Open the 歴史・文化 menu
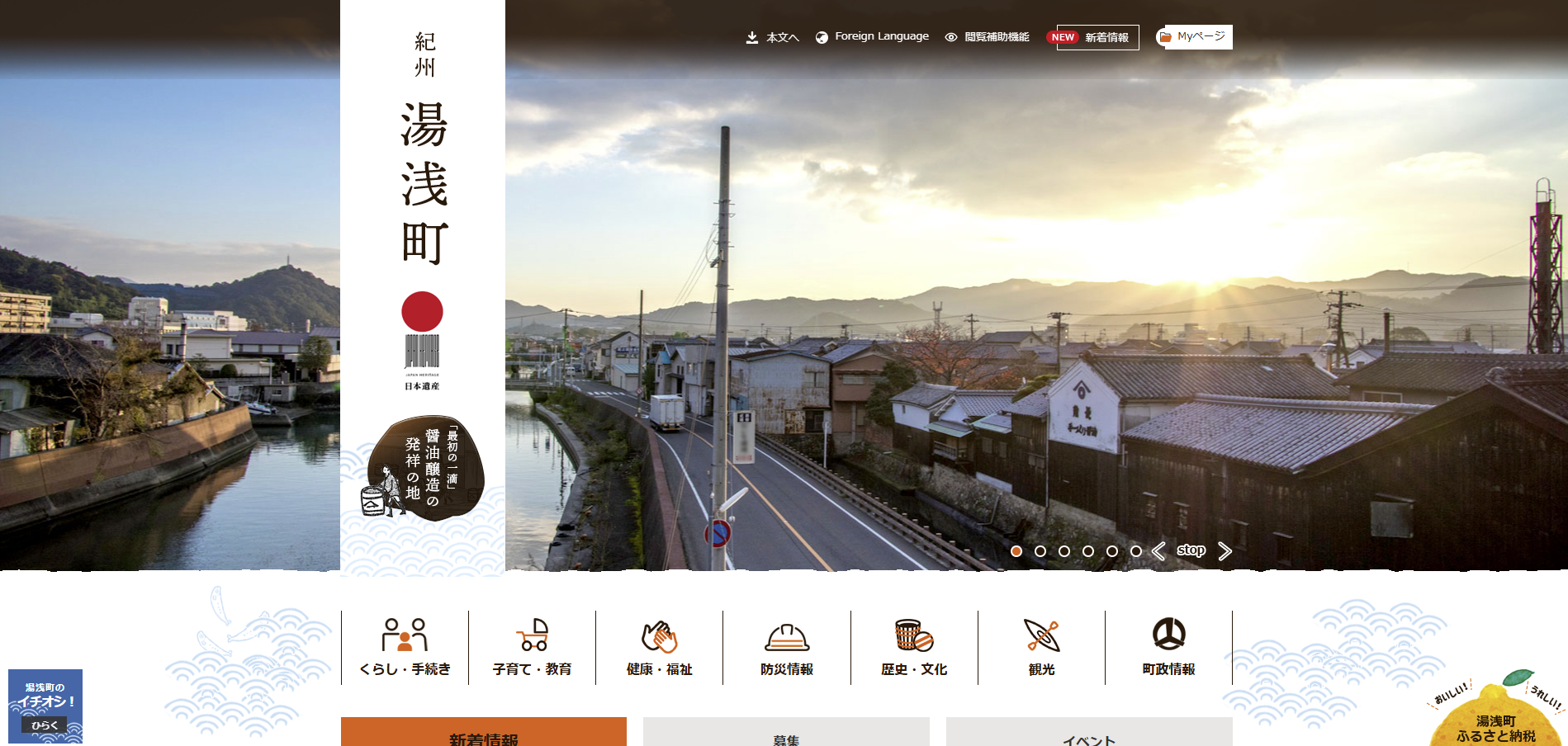 pyautogui.click(x=914, y=648)
